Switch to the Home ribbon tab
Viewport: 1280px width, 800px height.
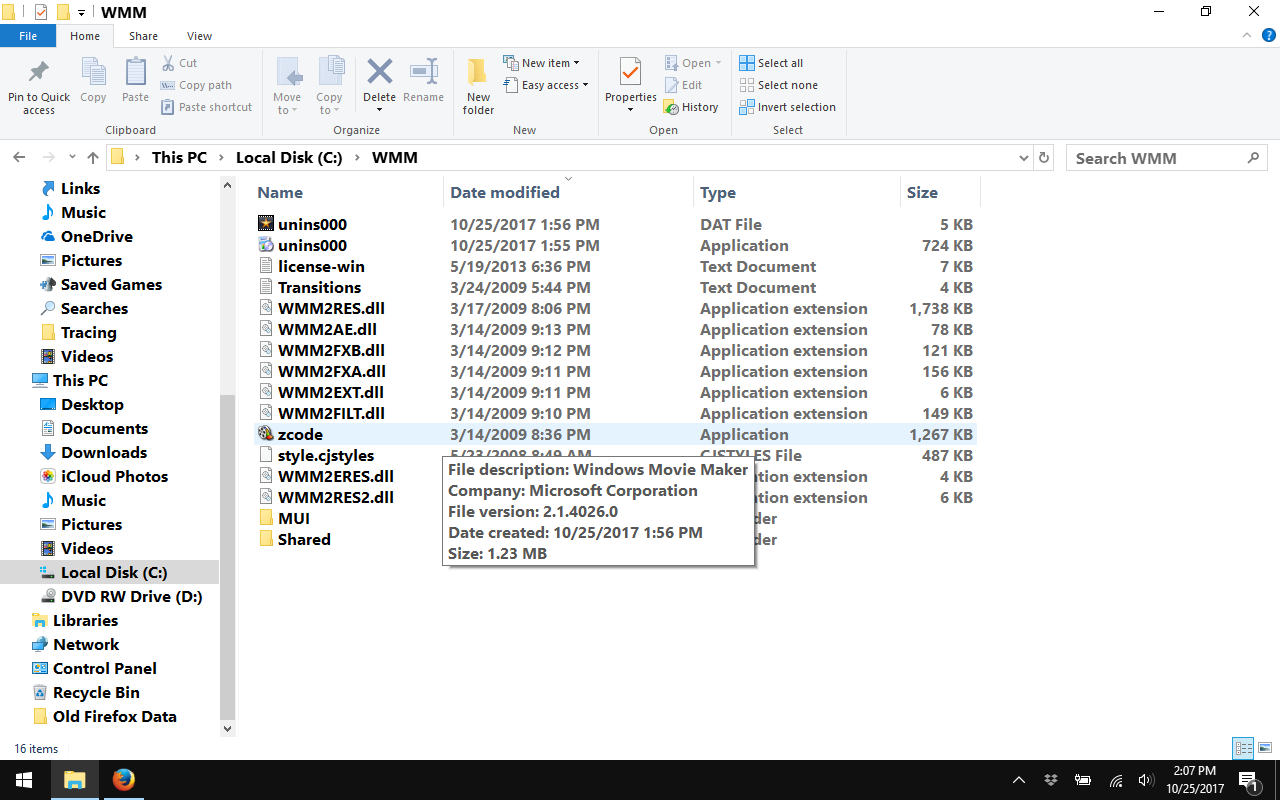point(85,36)
